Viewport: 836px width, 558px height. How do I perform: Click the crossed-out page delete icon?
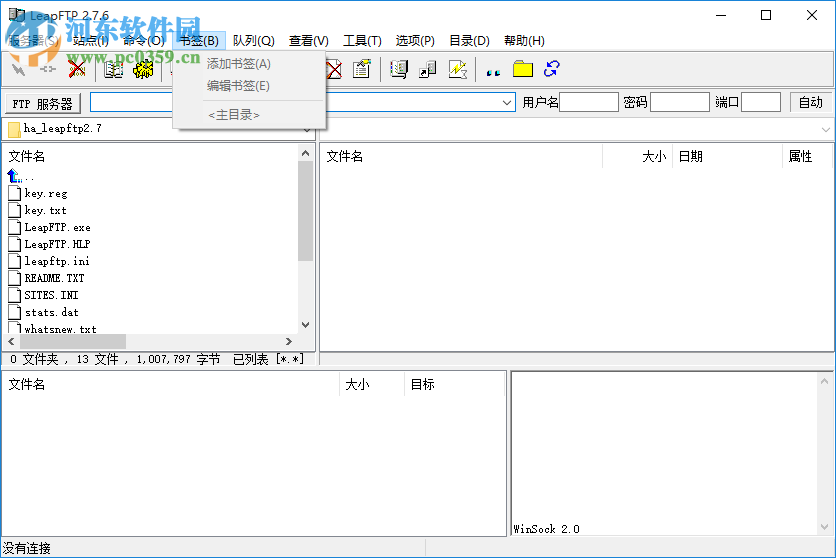[x=334, y=69]
